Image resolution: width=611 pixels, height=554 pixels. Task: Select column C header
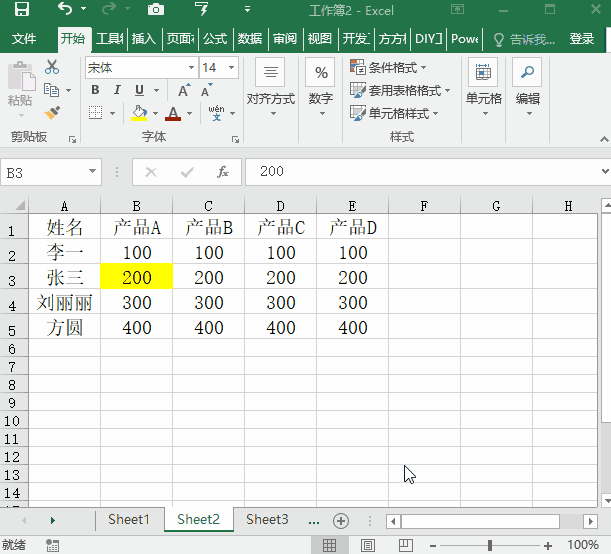click(x=208, y=205)
